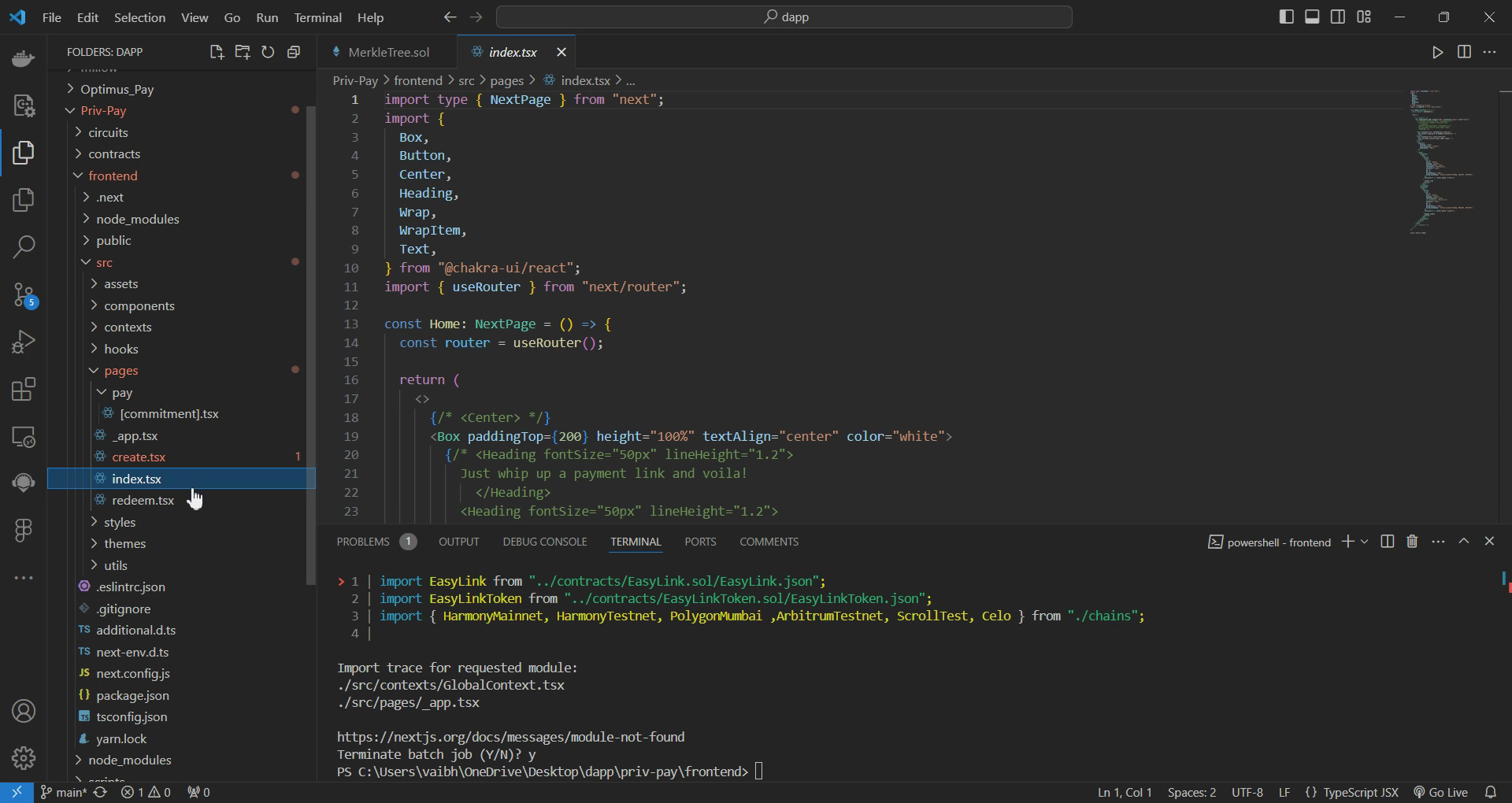Create a new folder in Explorer
The image size is (1512, 803).
243,52
